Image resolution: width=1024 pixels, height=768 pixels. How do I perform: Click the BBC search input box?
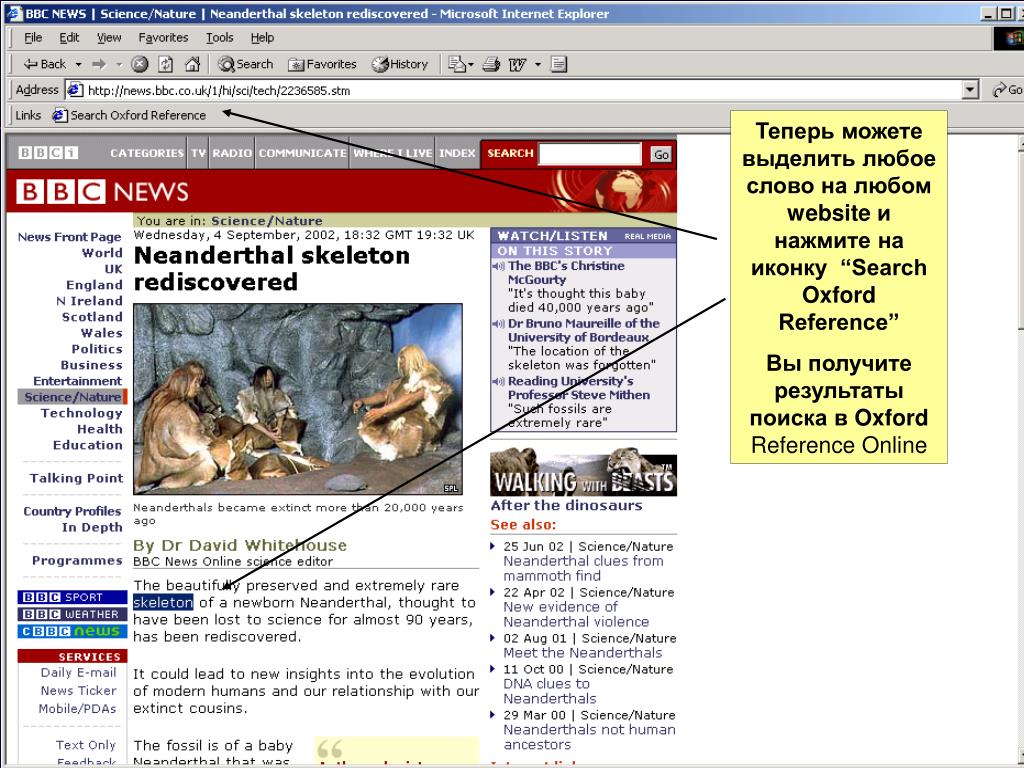[x=590, y=153]
